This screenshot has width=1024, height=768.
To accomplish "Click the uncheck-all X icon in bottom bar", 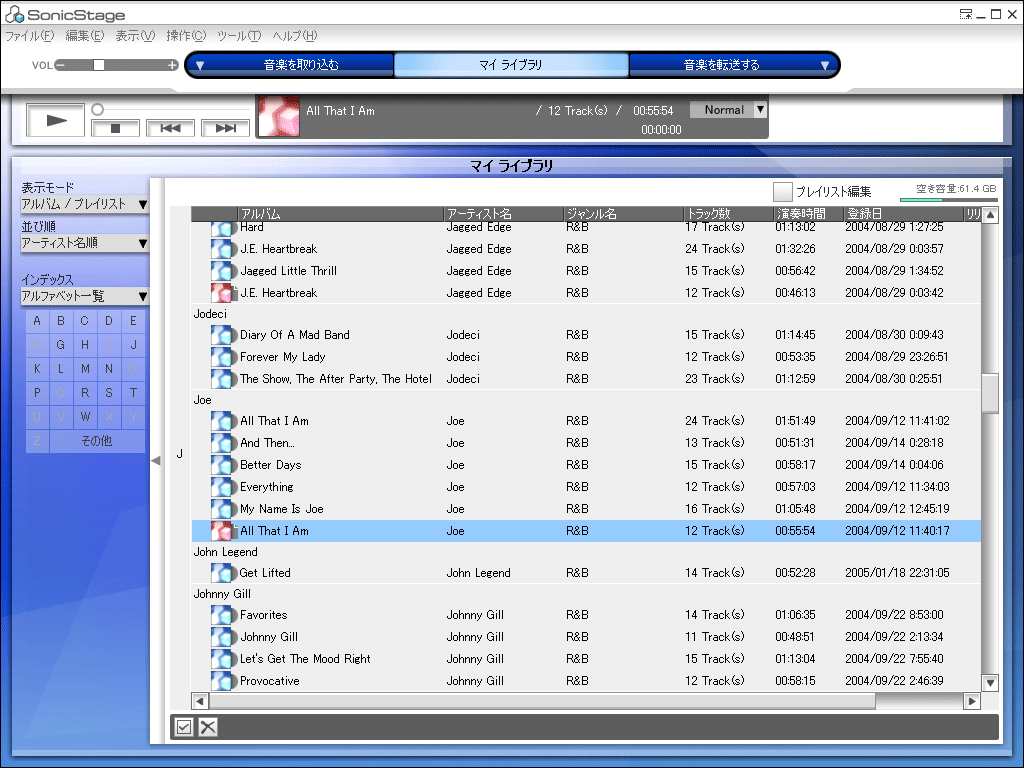I will [x=208, y=727].
